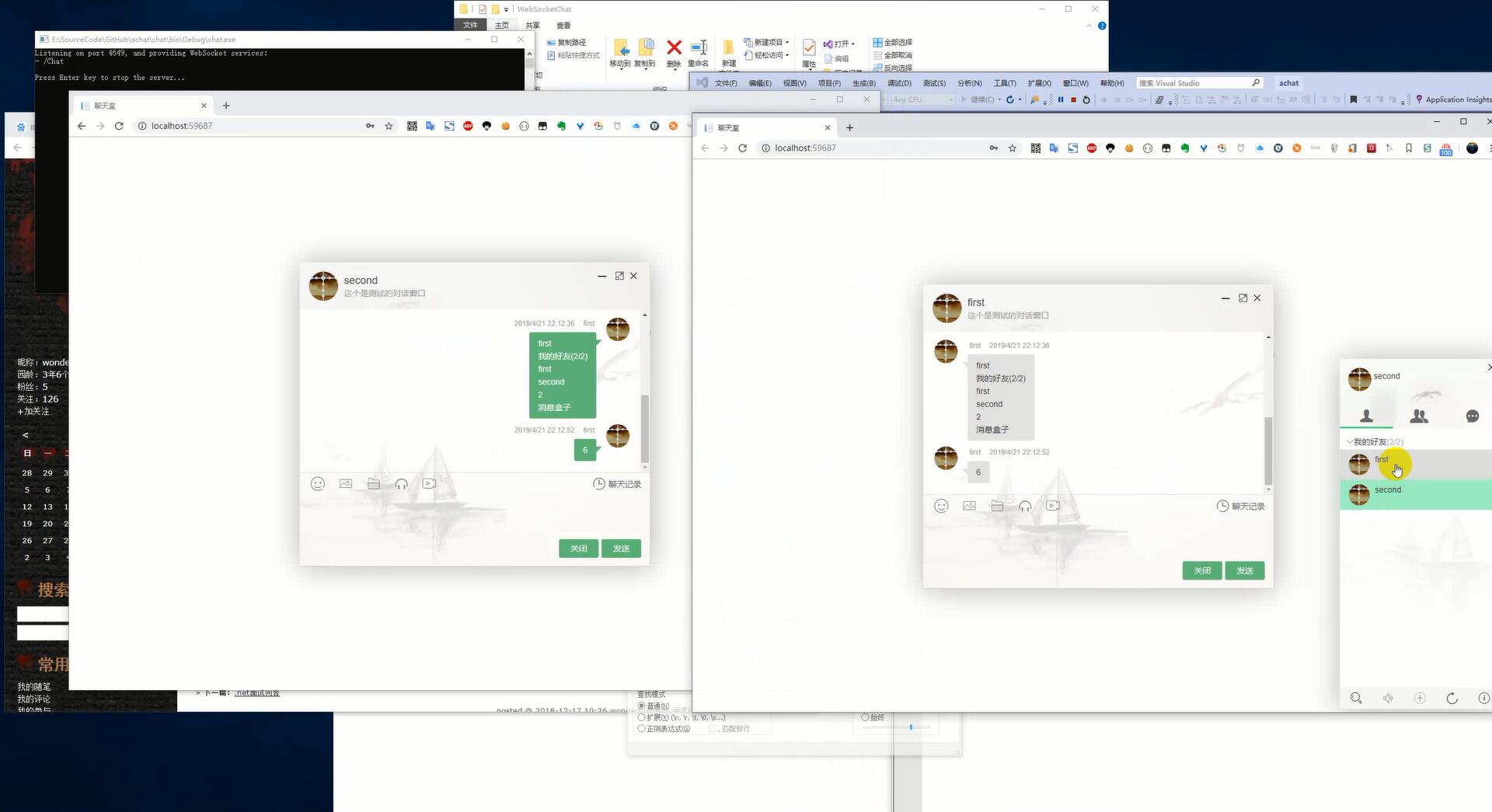
Task: Open Explorer quick access toolbar dropdown arrow
Action: (506, 9)
